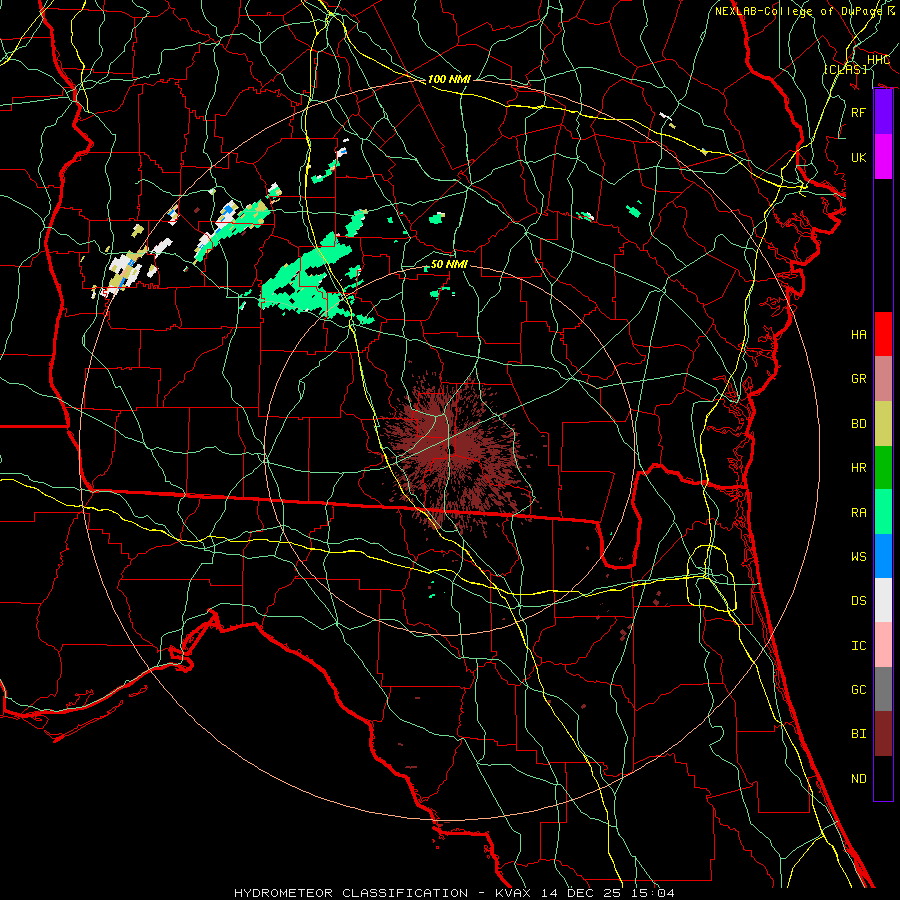Image resolution: width=900 pixels, height=900 pixels.
Task: Pick the RA light-green legend swatch
Action: (x=883, y=511)
